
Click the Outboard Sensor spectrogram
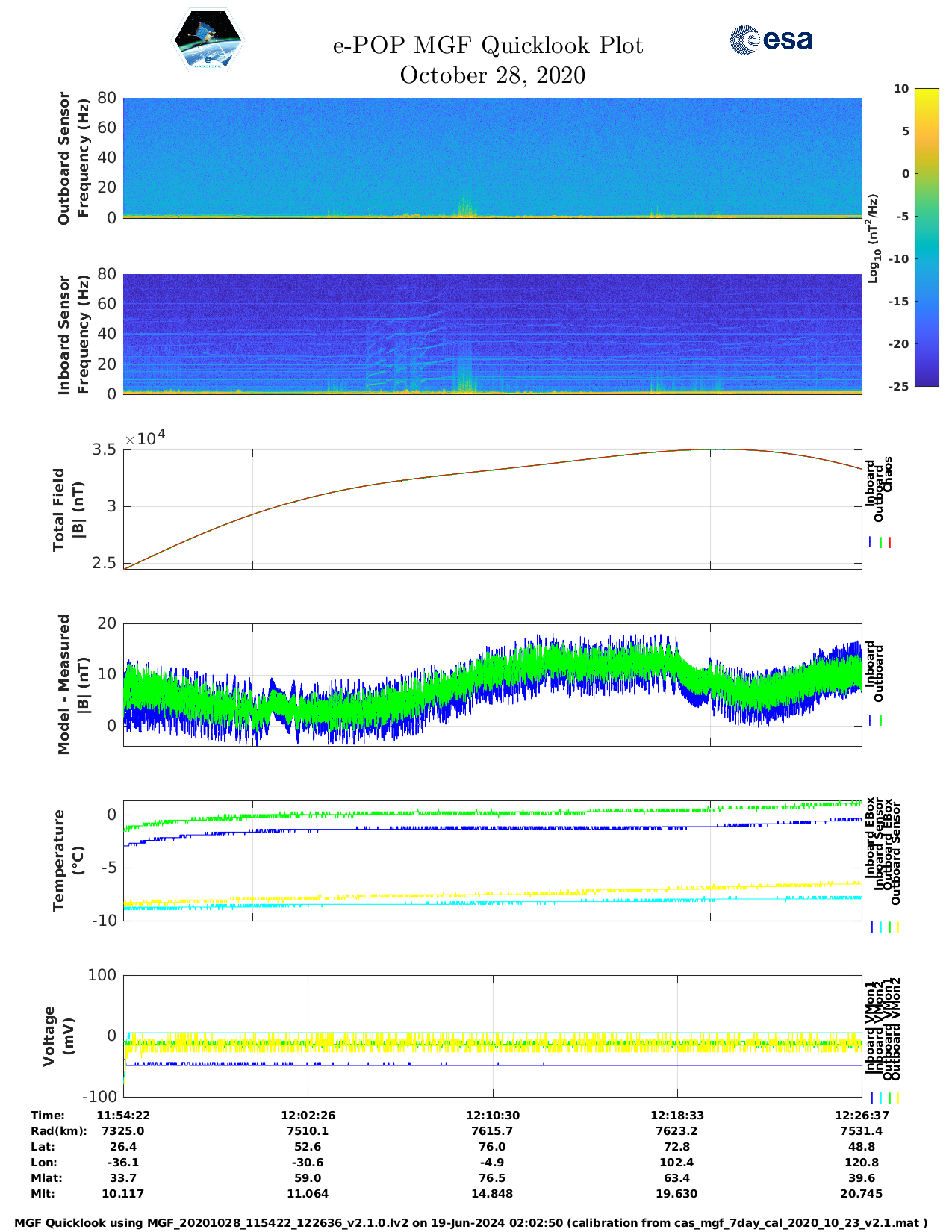click(492, 157)
